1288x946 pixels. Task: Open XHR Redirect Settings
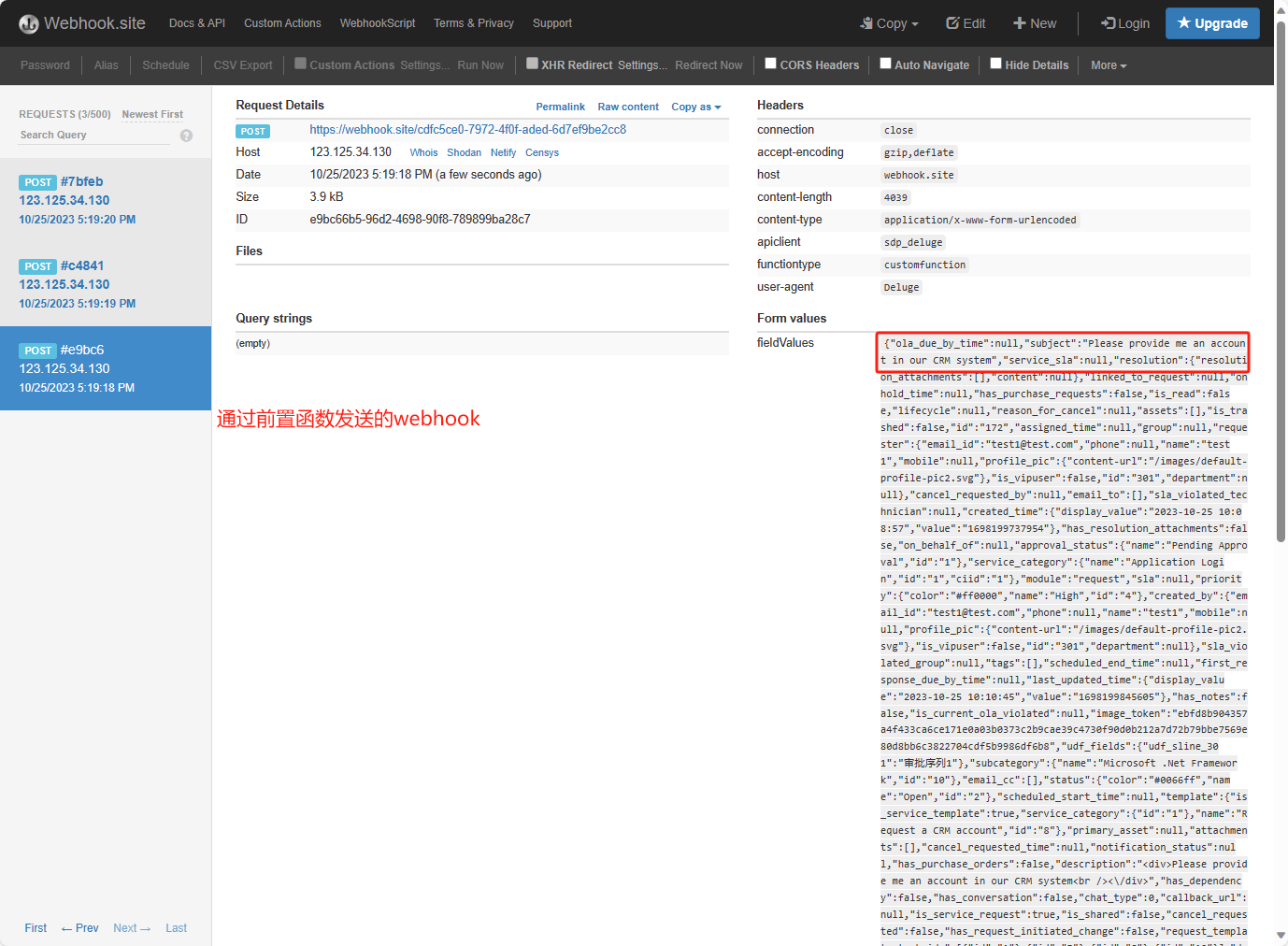(642, 65)
